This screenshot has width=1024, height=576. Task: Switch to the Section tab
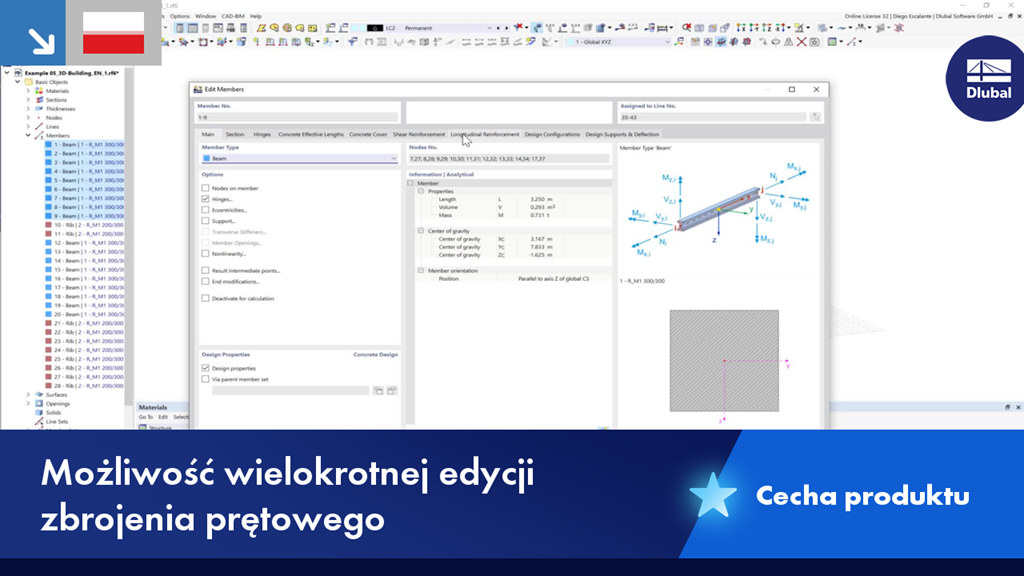point(234,134)
